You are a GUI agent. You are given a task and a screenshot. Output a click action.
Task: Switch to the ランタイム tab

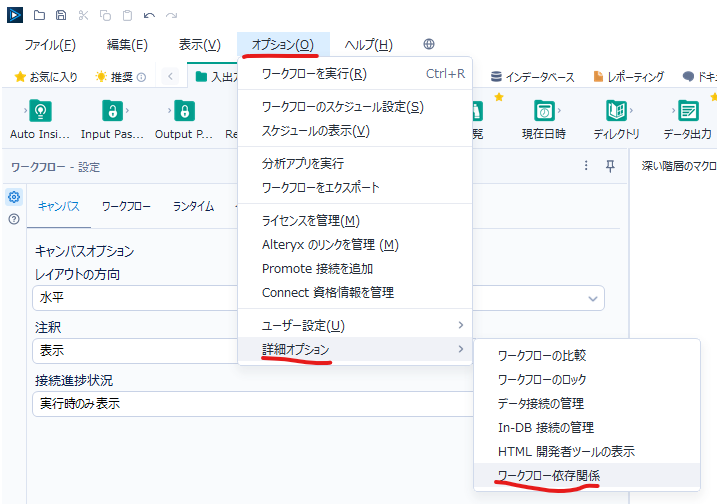pyautogui.click(x=193, y=206)
